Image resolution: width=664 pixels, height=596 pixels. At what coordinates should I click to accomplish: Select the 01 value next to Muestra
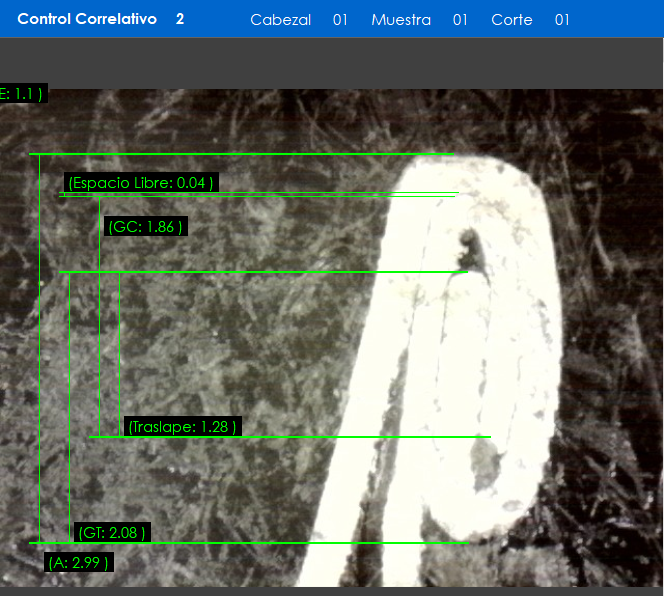coord(460,20)
